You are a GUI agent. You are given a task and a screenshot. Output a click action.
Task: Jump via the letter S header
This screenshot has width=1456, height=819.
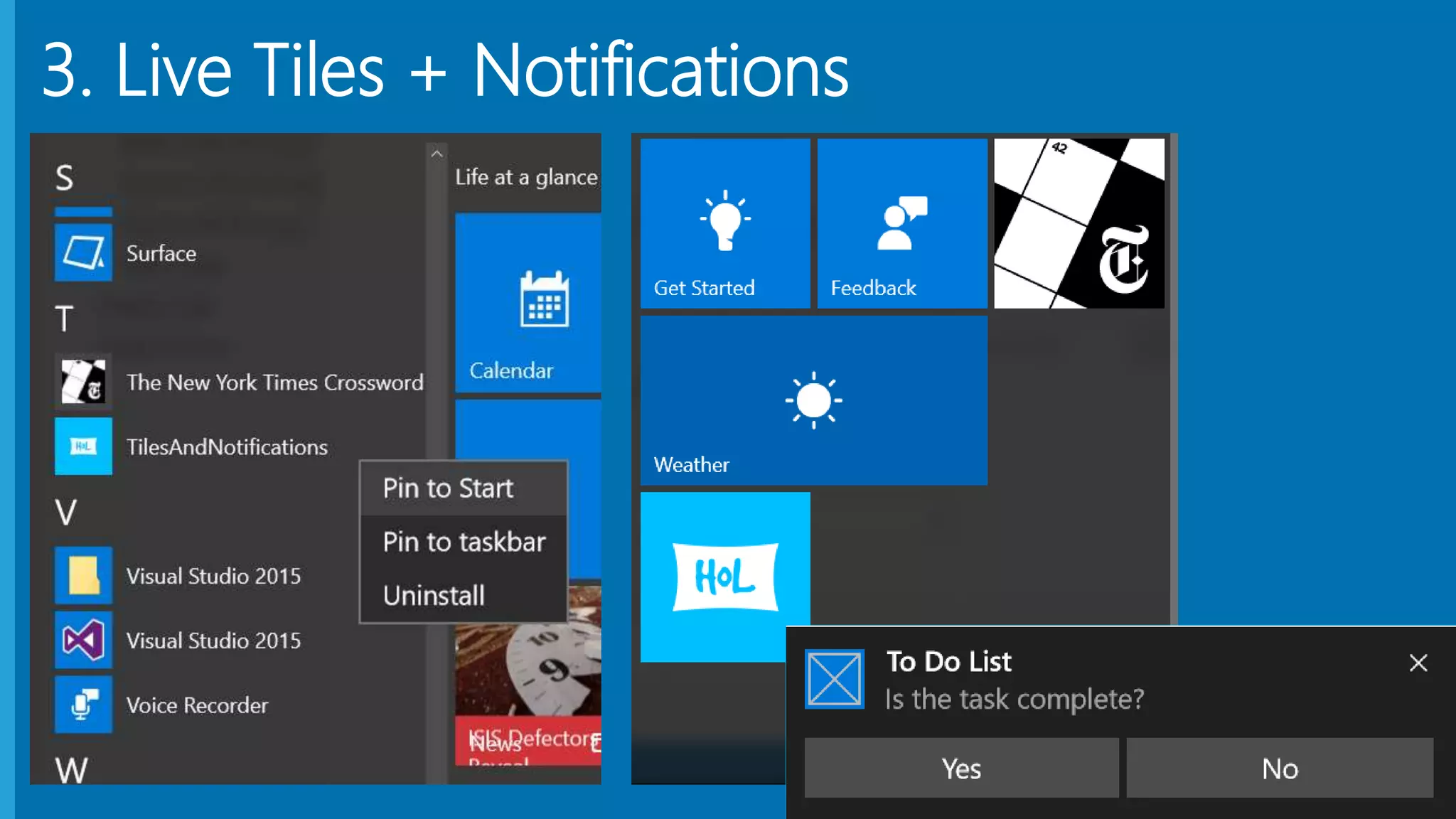[x=64, y=177]
